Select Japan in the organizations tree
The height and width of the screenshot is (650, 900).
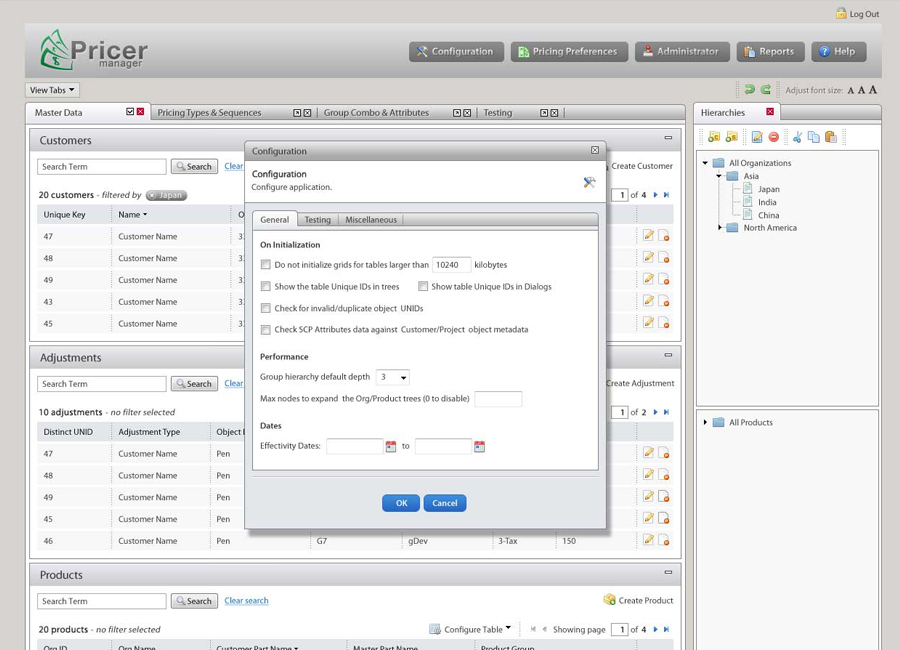[x=768, y=189]
